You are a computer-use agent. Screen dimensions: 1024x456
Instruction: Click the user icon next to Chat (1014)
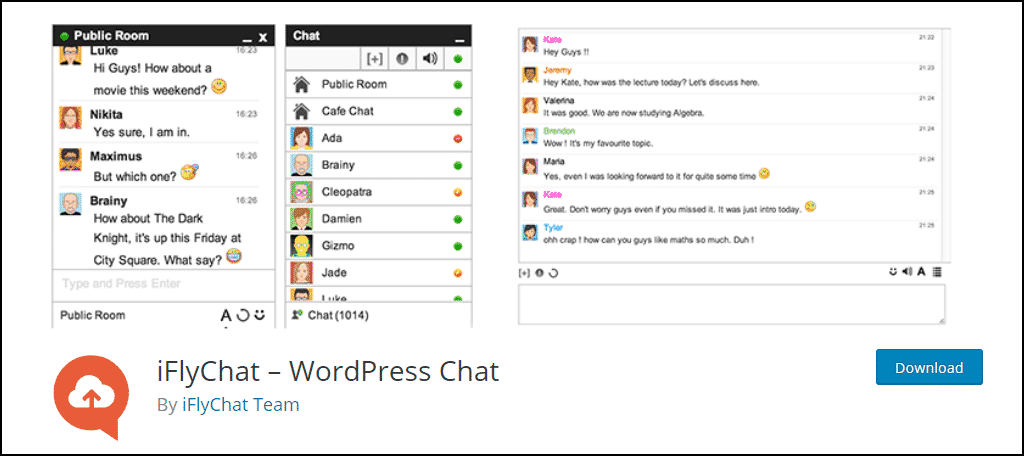298,314
